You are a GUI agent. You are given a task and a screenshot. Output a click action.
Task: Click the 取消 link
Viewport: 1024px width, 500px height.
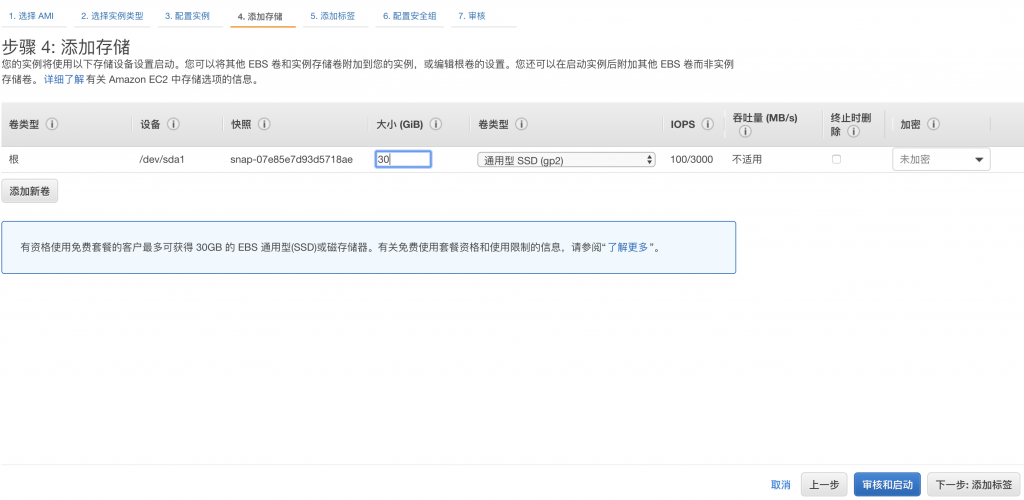coord(780,485)
